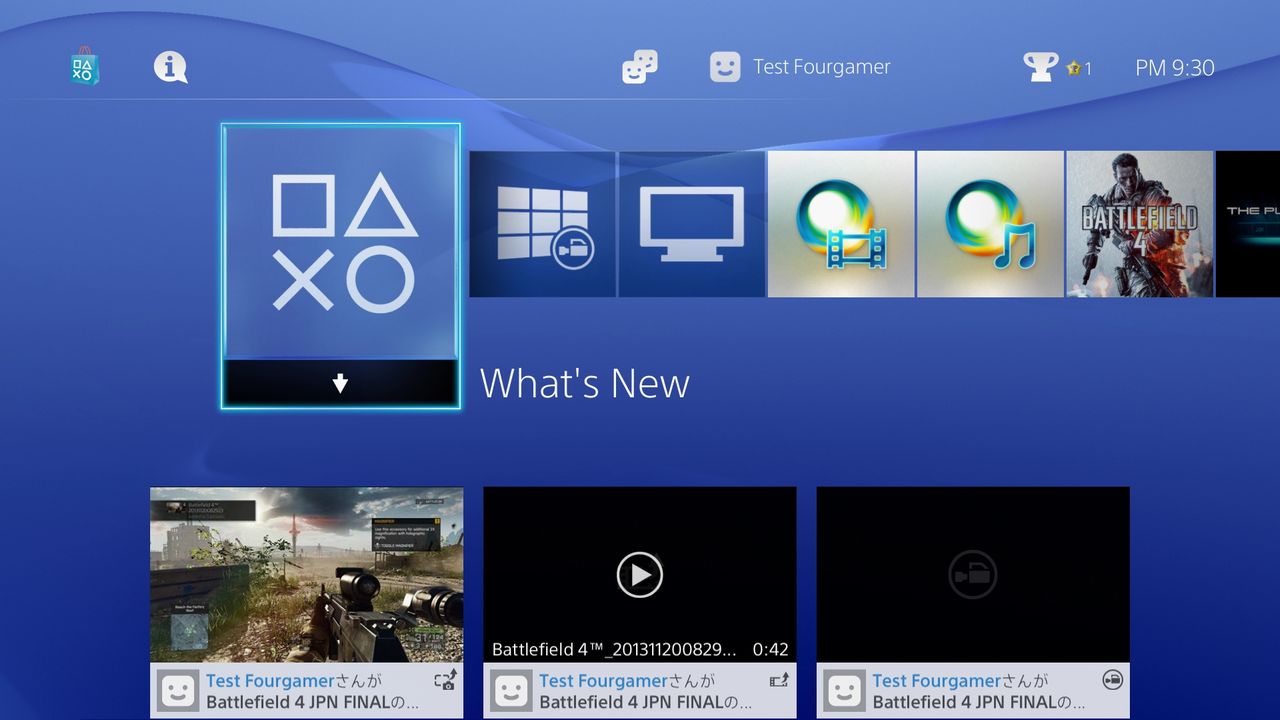Select the What's New PlayStation symbols tile

[341, 242]
